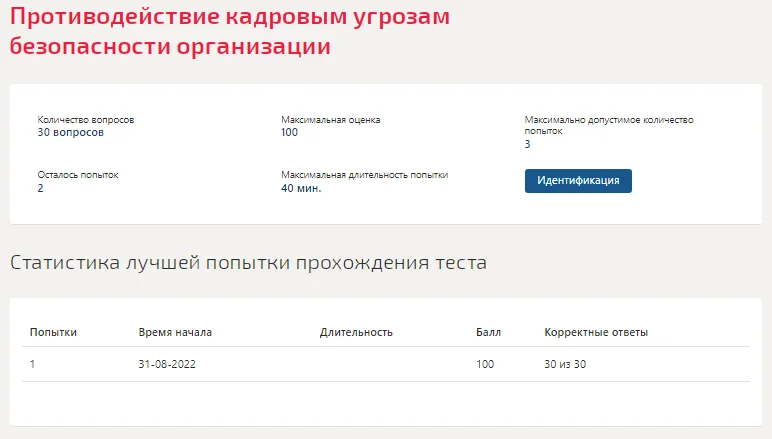Image resolution: width=772 pixels, height=439 pixels.
Task: Click the Корректные ответы column header
Action: pyautogui.click(x=596, y=332)
